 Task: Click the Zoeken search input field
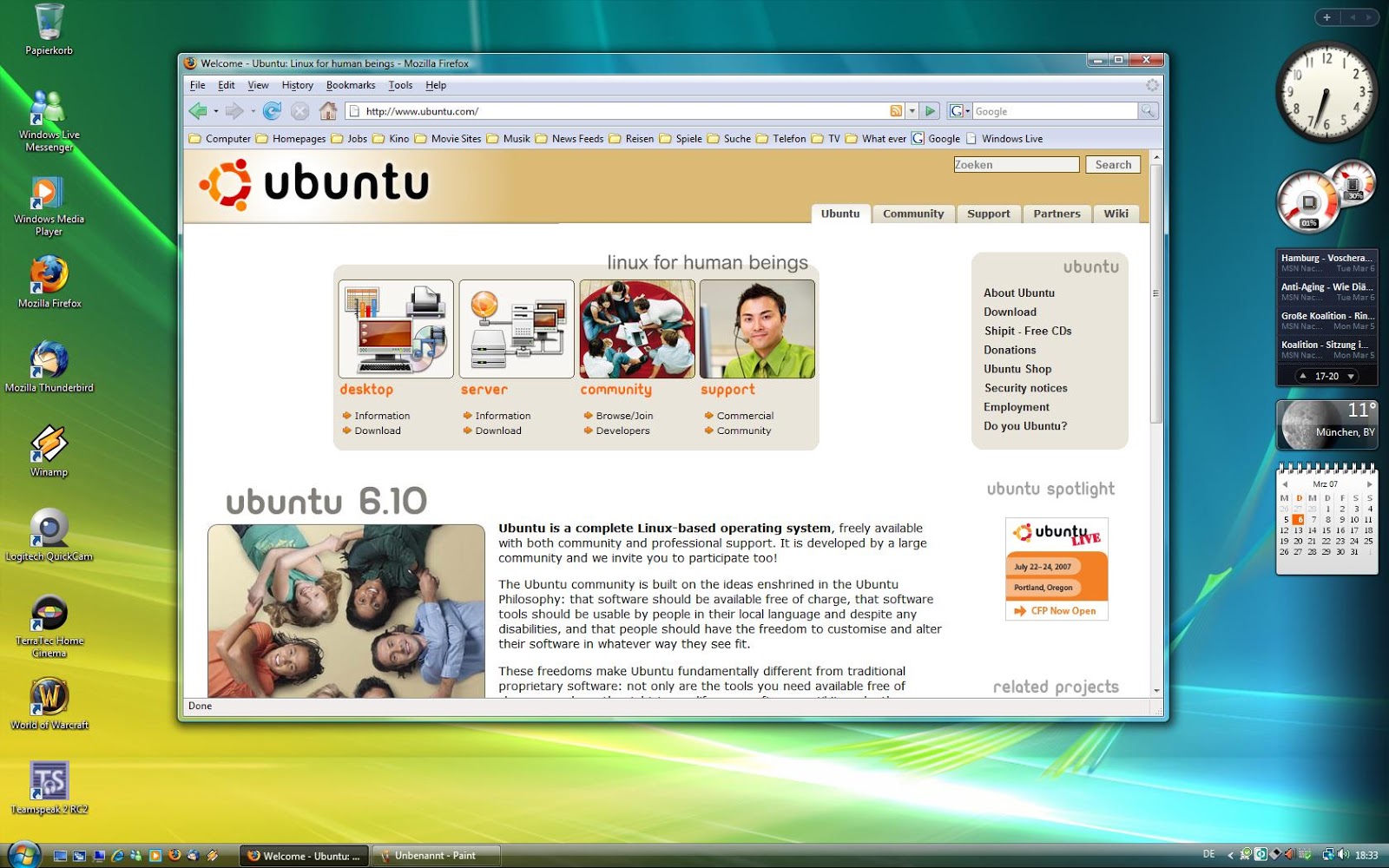(1016, 165)
